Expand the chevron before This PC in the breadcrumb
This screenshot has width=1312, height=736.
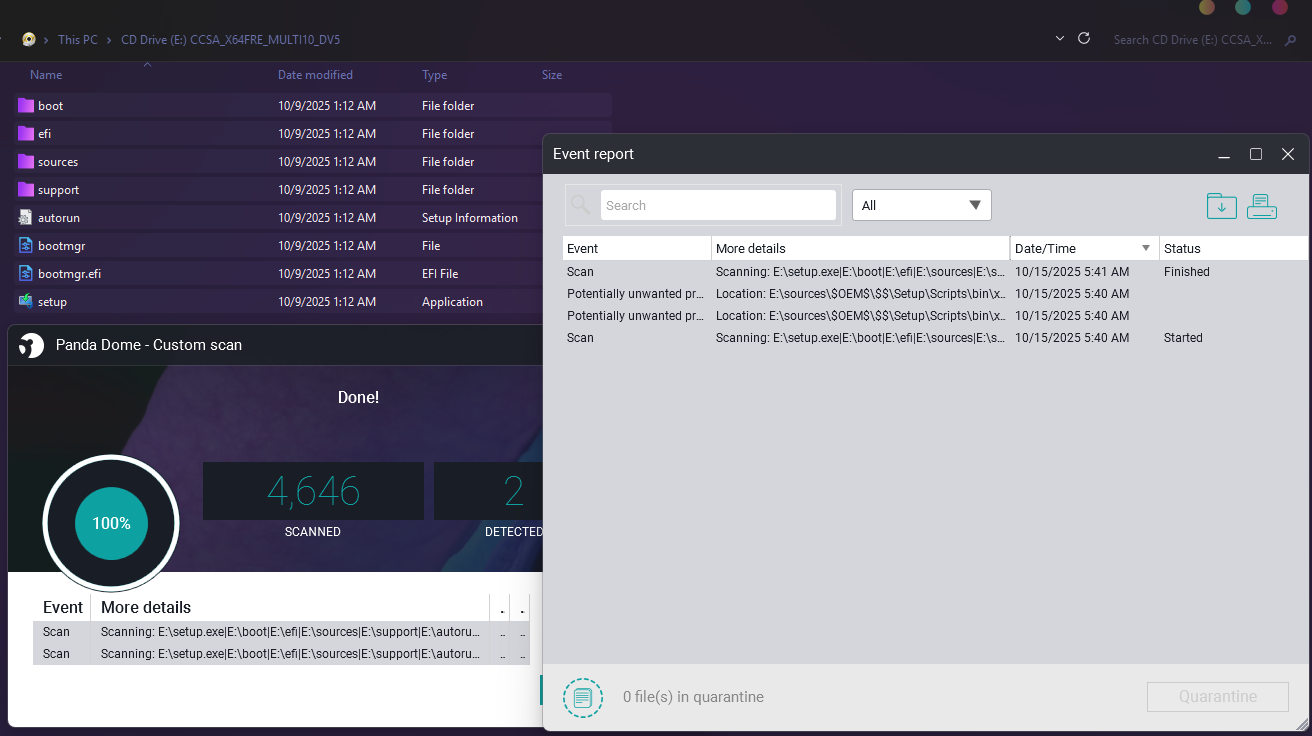(47, 40)
